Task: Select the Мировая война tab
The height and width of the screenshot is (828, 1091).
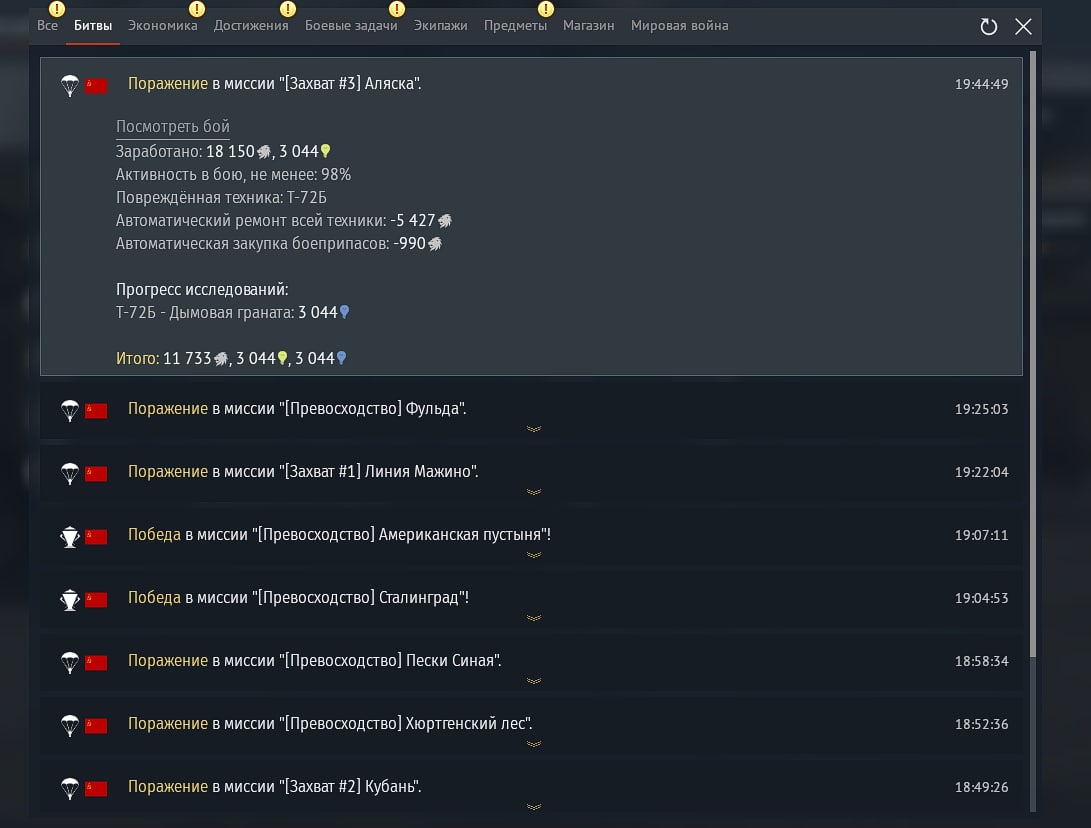Action: tap(679, 26)
